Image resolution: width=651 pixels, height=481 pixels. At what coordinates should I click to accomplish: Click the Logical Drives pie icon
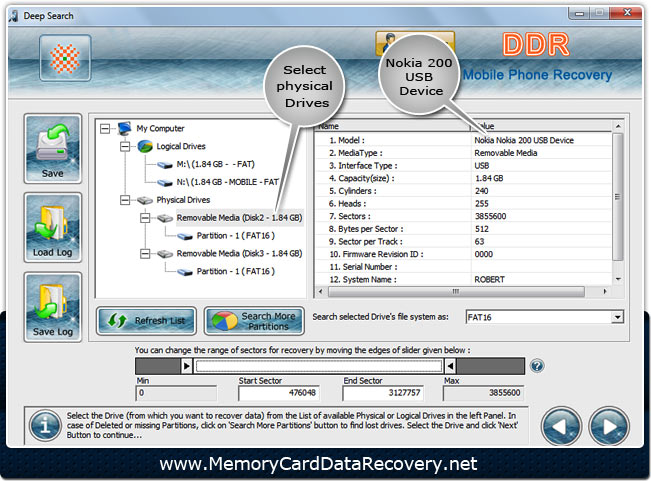[145, 146]
